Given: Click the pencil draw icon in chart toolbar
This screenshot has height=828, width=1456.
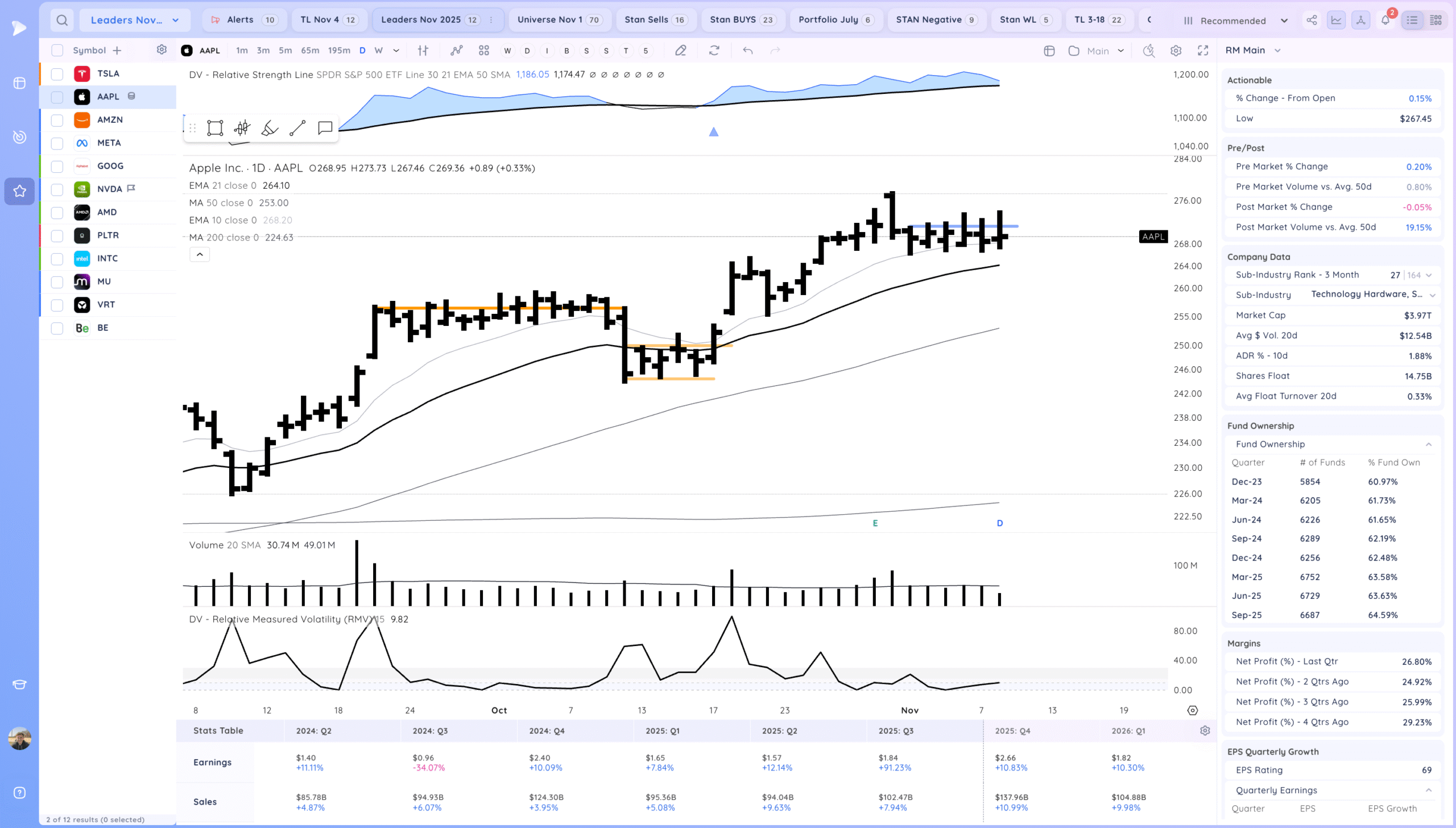Looking at the screenshot, I should tap(680, 51).
